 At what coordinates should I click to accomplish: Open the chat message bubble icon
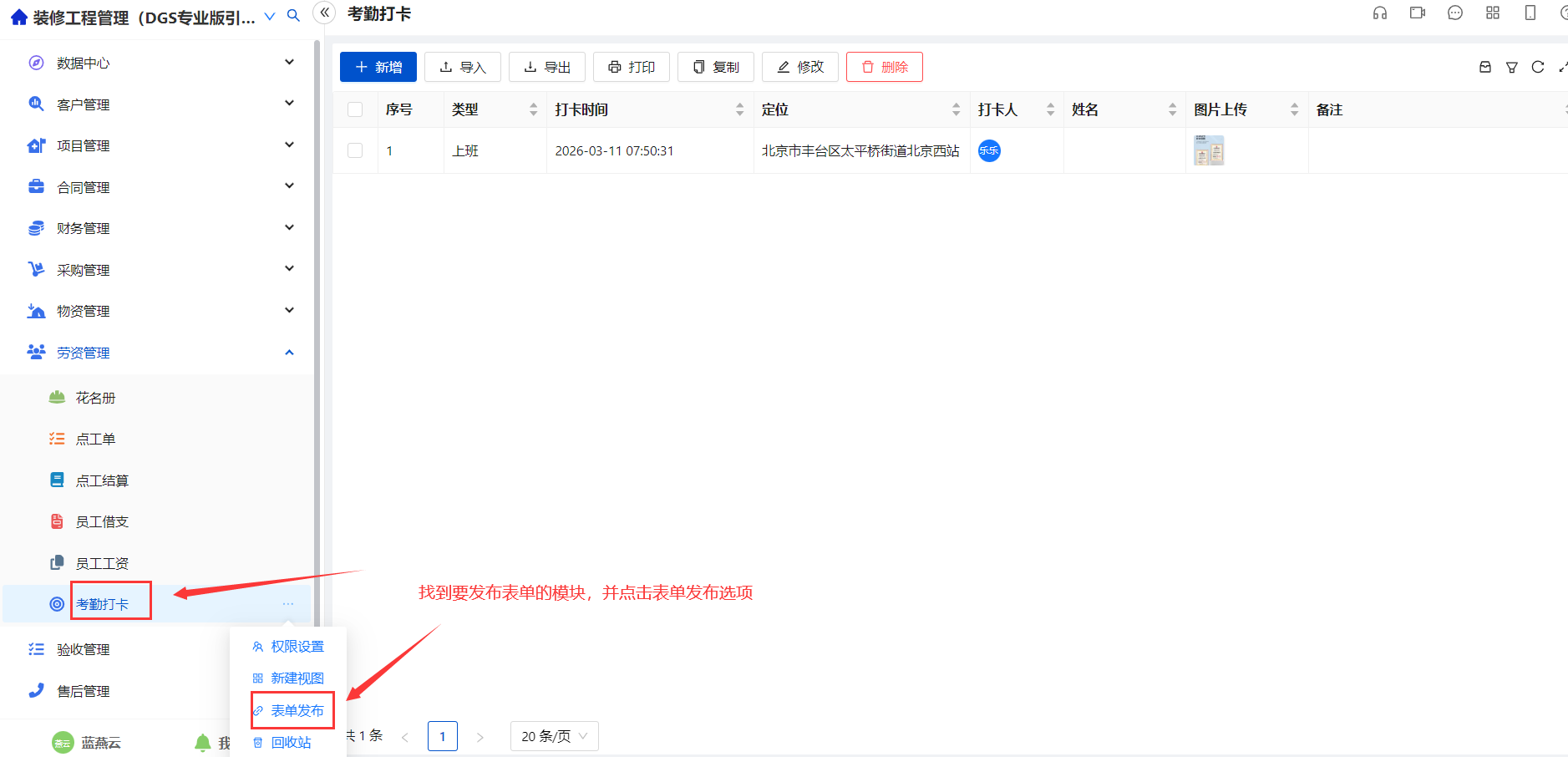(x=1455, y=13)
